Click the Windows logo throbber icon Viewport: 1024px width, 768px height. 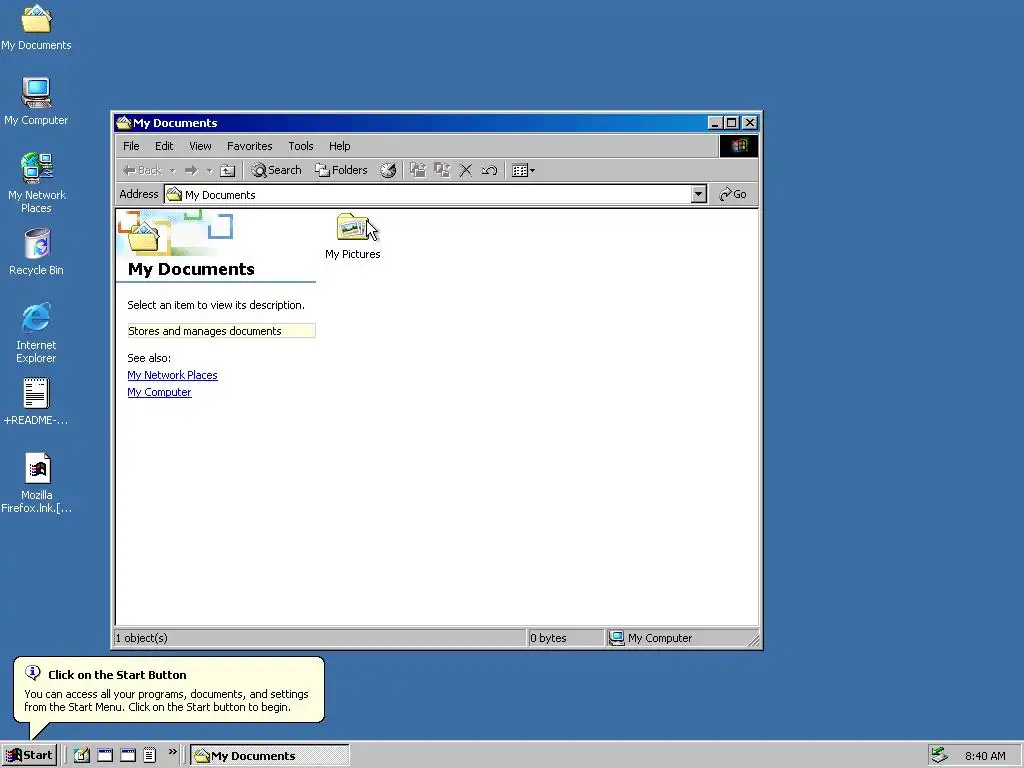click(739, 146)
